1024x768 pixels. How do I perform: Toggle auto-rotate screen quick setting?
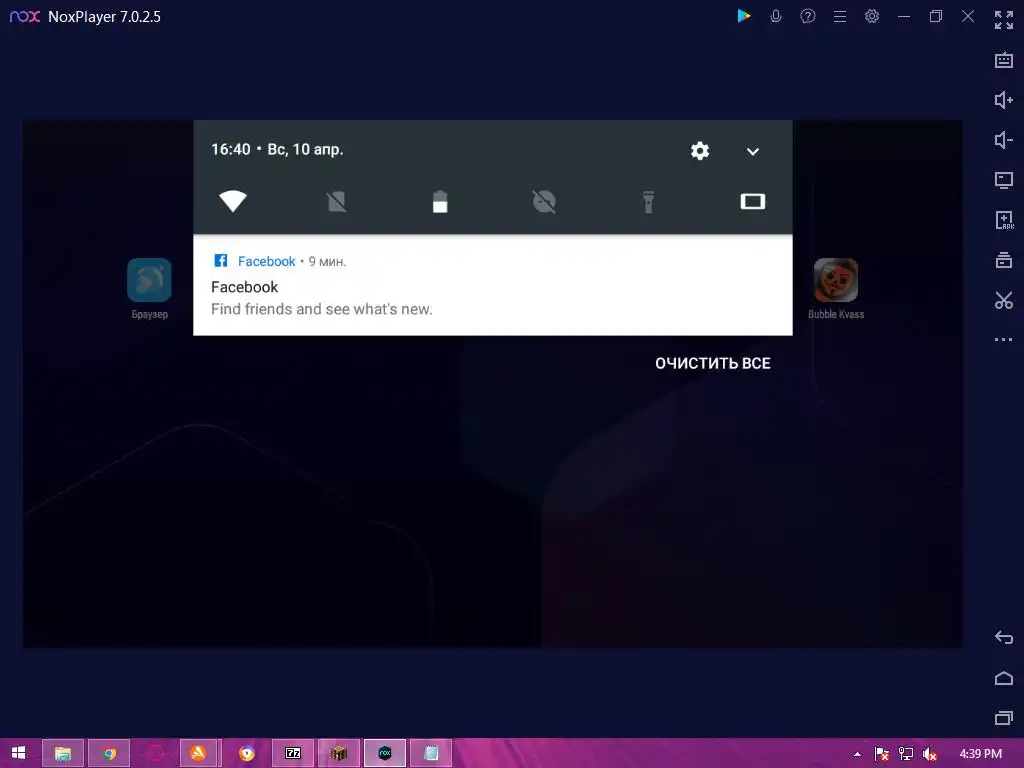pos(752,201)
